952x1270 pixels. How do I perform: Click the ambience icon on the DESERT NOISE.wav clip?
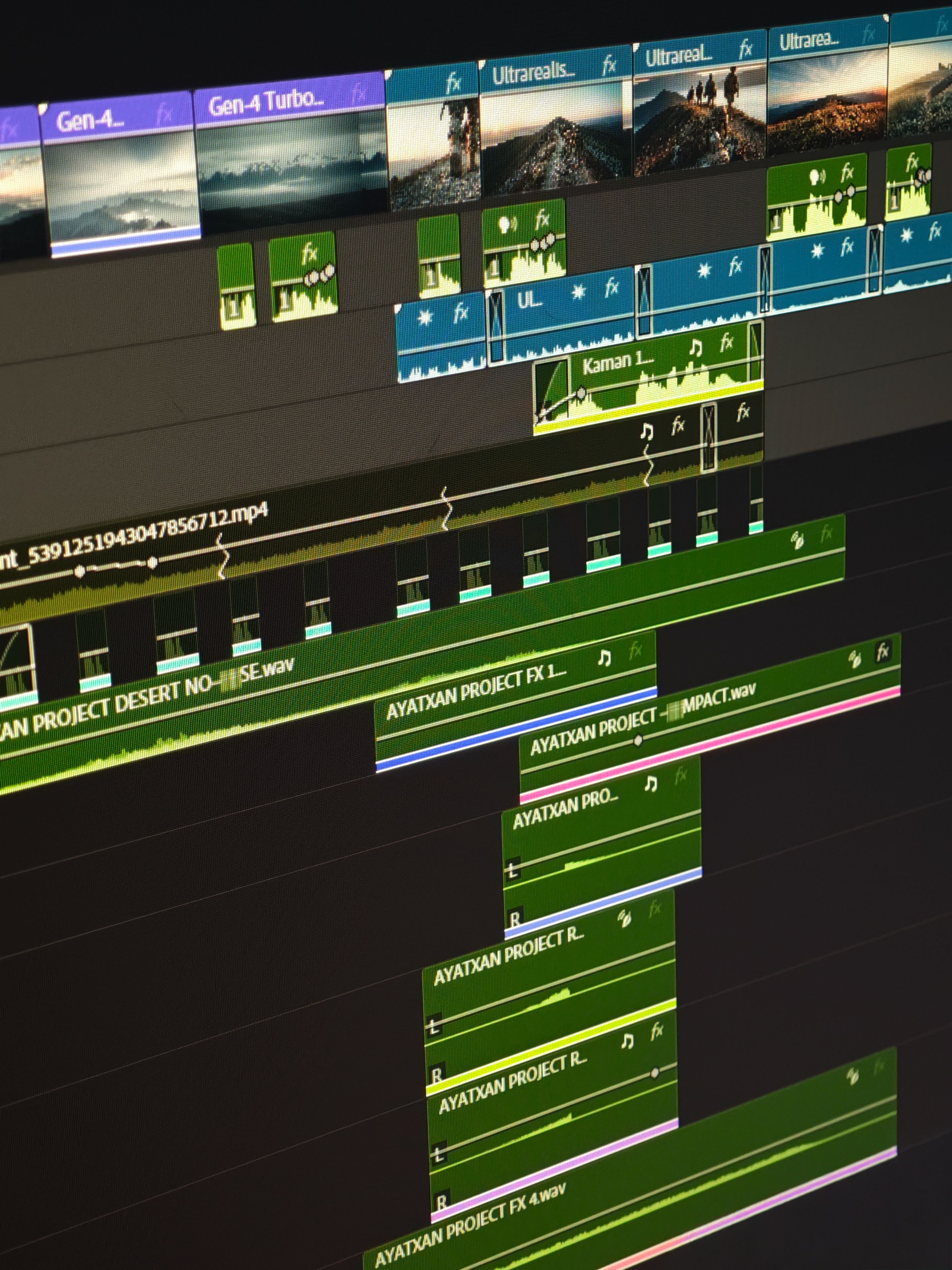pos(798,540)
